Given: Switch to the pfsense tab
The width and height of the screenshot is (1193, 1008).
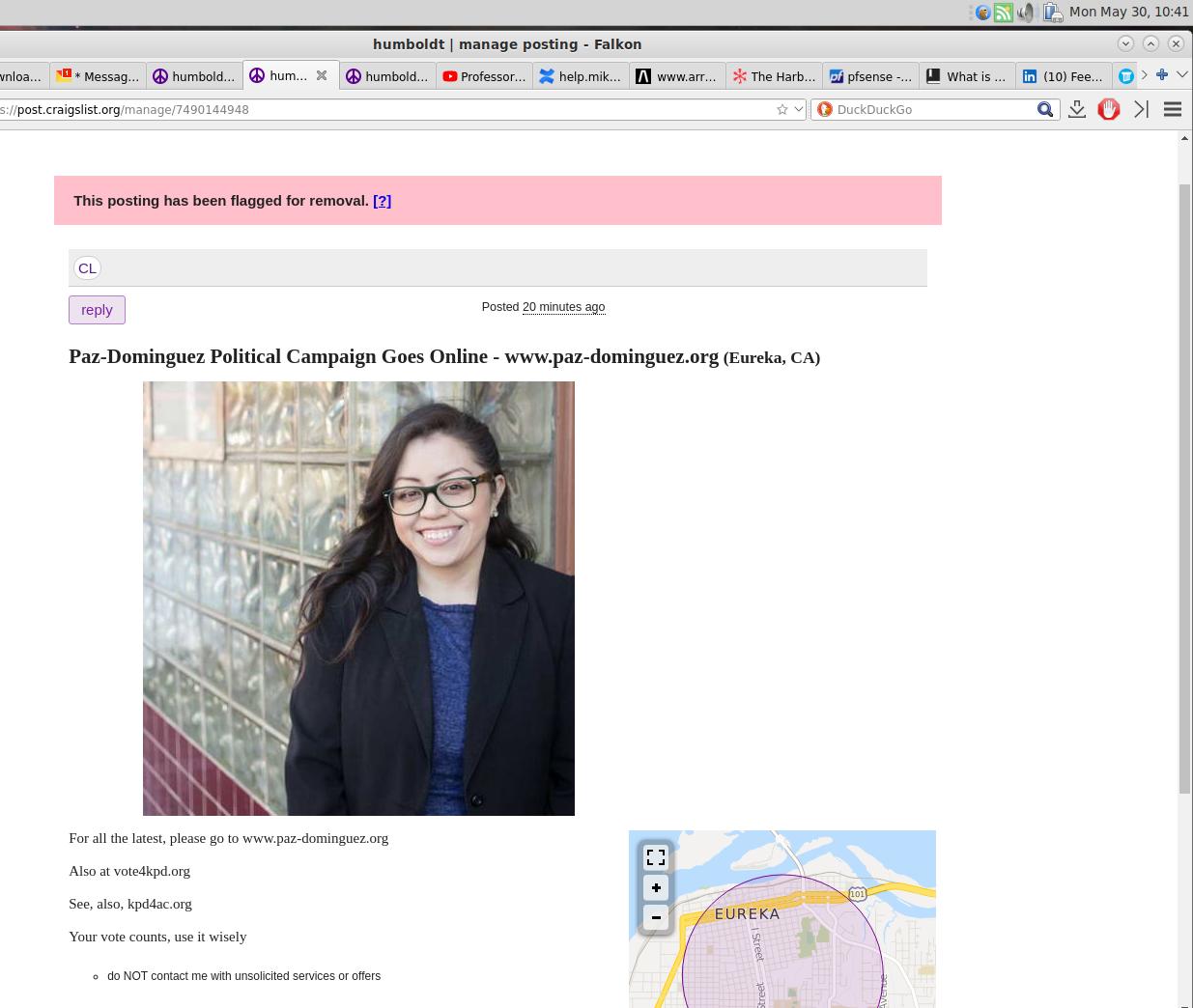Looking at the screenshot, I should [870, 76].
